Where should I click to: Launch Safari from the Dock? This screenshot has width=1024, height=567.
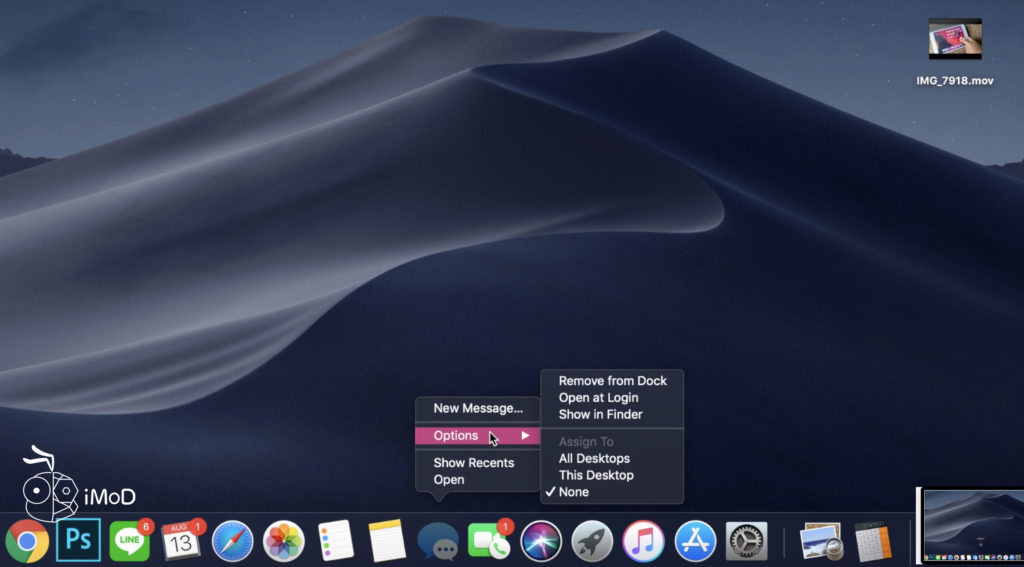[232, 541]
